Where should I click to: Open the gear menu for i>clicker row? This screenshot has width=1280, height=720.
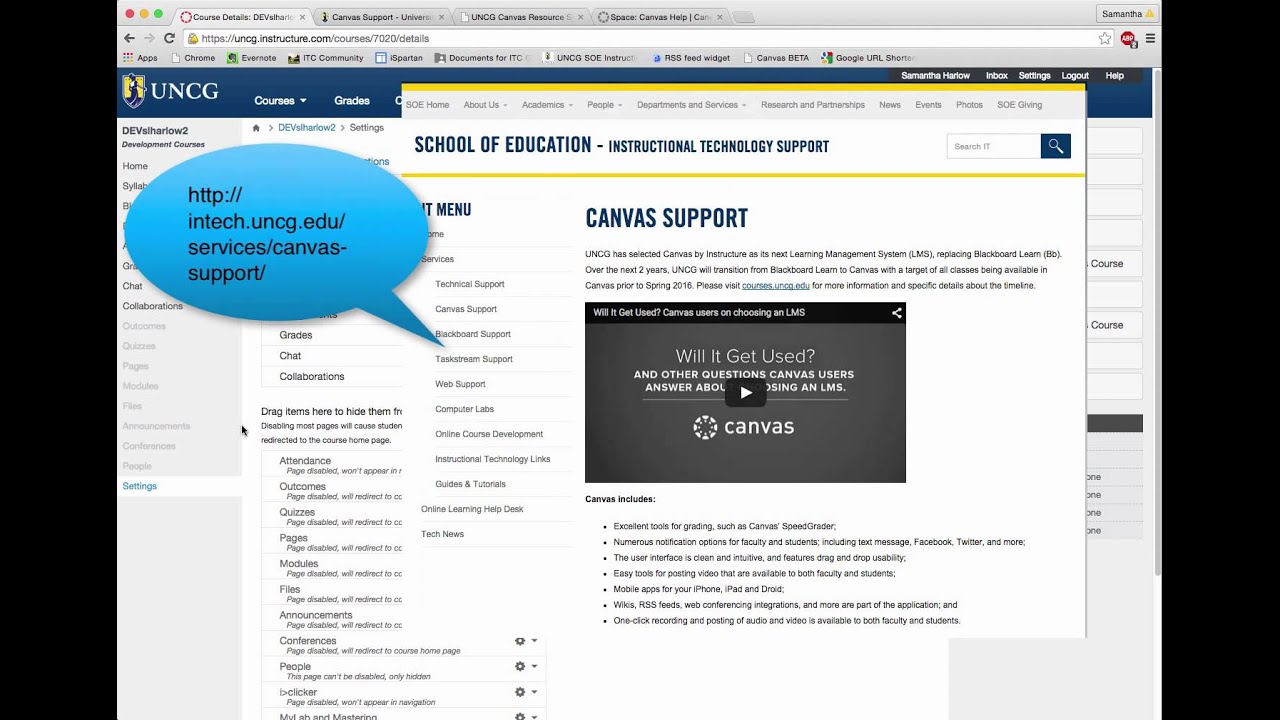click(526, 692)
